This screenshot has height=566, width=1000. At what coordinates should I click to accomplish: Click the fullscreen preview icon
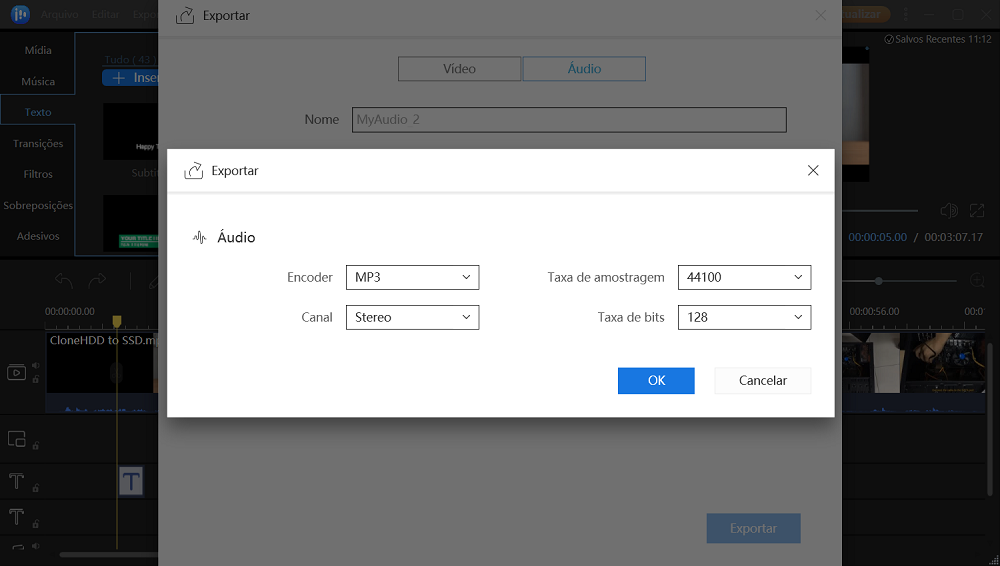(976, 211)
